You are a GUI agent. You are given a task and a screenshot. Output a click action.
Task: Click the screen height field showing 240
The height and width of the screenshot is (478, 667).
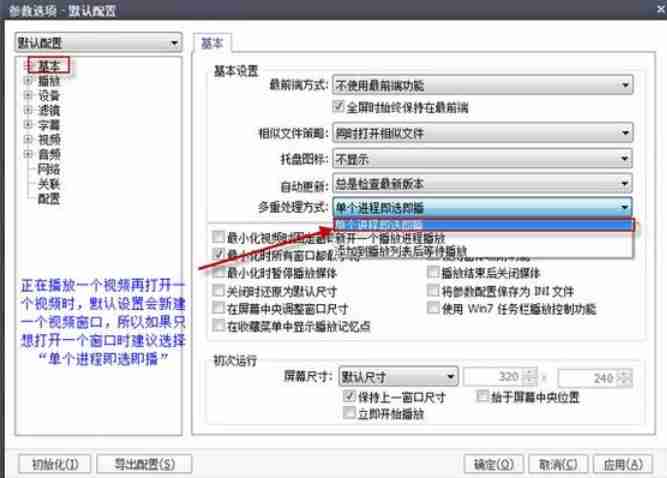[x=589, y=378]
